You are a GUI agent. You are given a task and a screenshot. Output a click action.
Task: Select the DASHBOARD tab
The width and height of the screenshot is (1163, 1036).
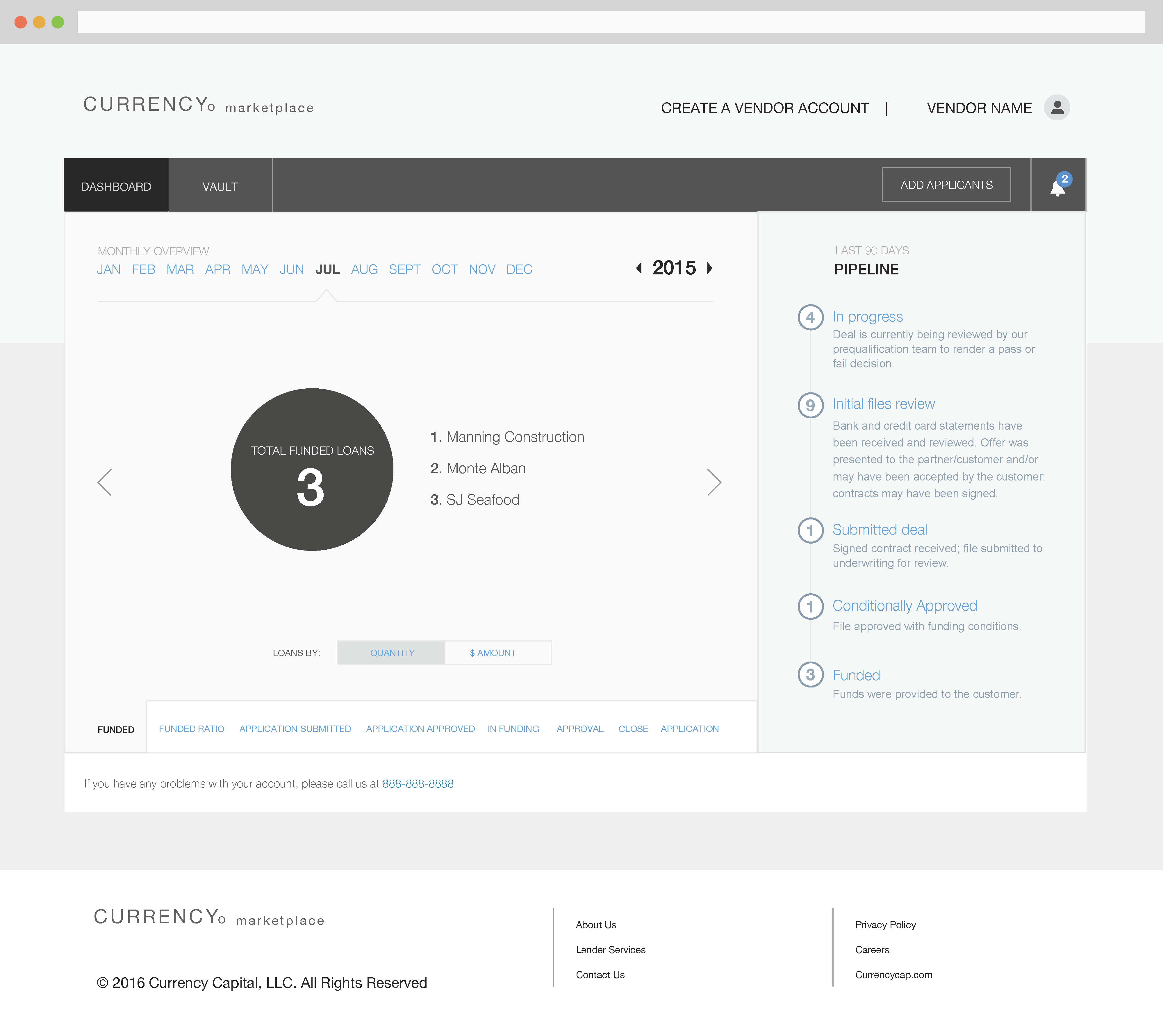coord(116,185)
